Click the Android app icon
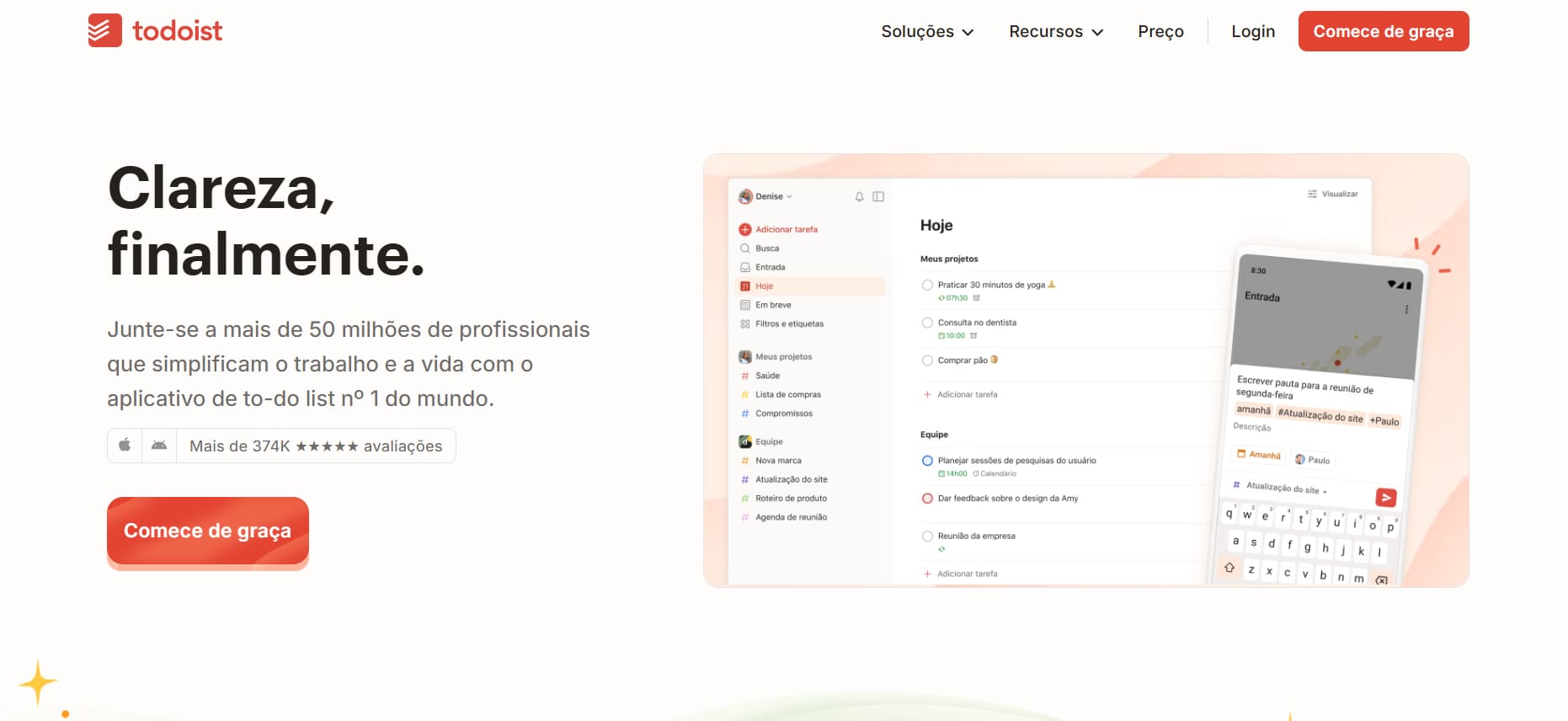This screenshot has width=1568, height=721. 159,445
